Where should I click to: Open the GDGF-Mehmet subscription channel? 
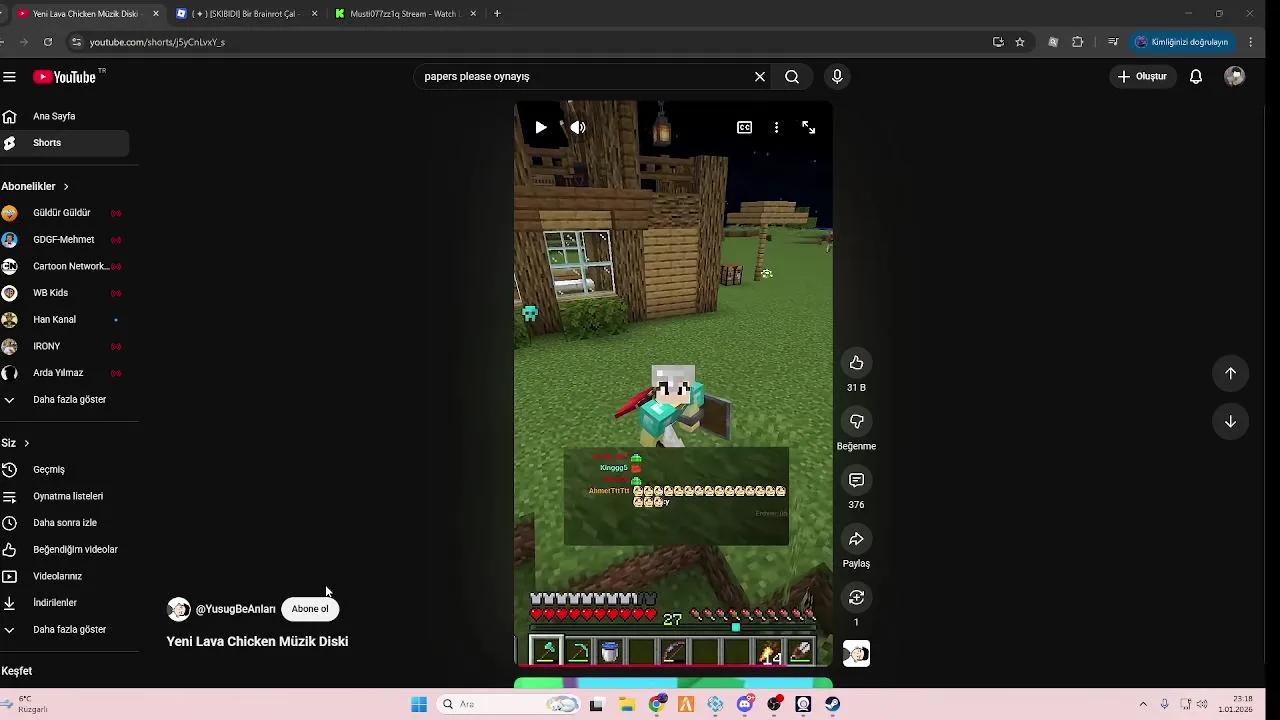coord(64,240)
